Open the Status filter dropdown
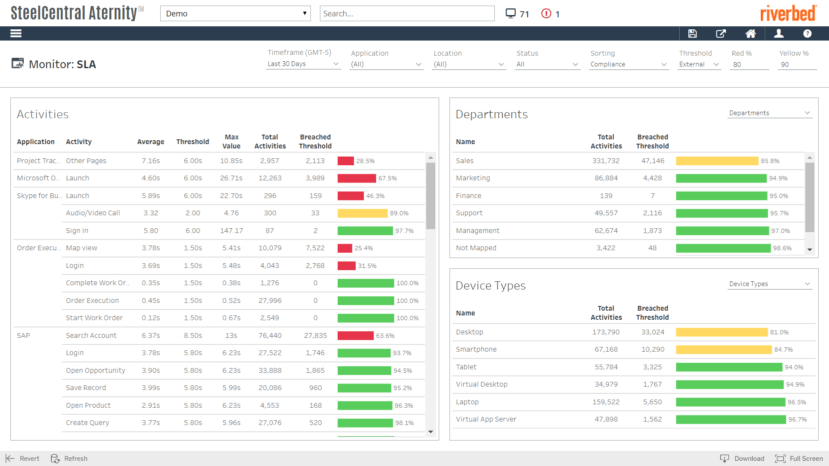The height and width of the screenshot is (466, 829). (547, 65)
